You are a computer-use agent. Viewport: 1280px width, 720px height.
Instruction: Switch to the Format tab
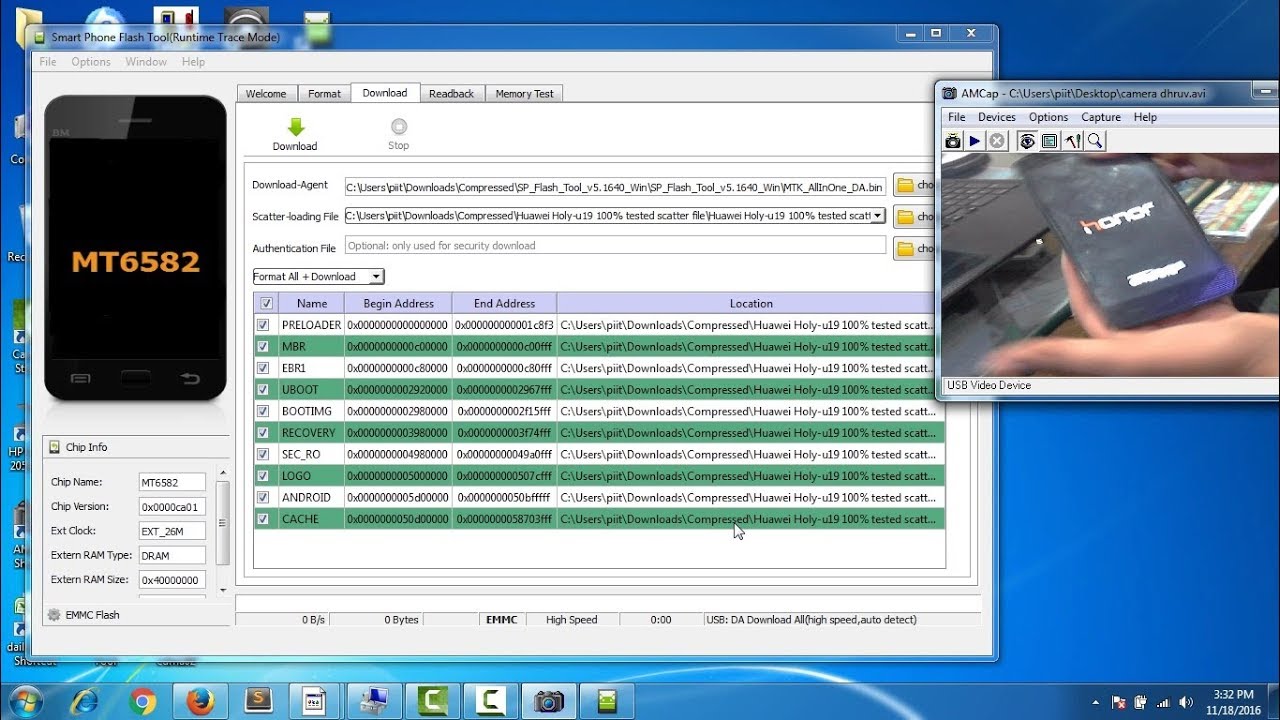tap(324, 94)
